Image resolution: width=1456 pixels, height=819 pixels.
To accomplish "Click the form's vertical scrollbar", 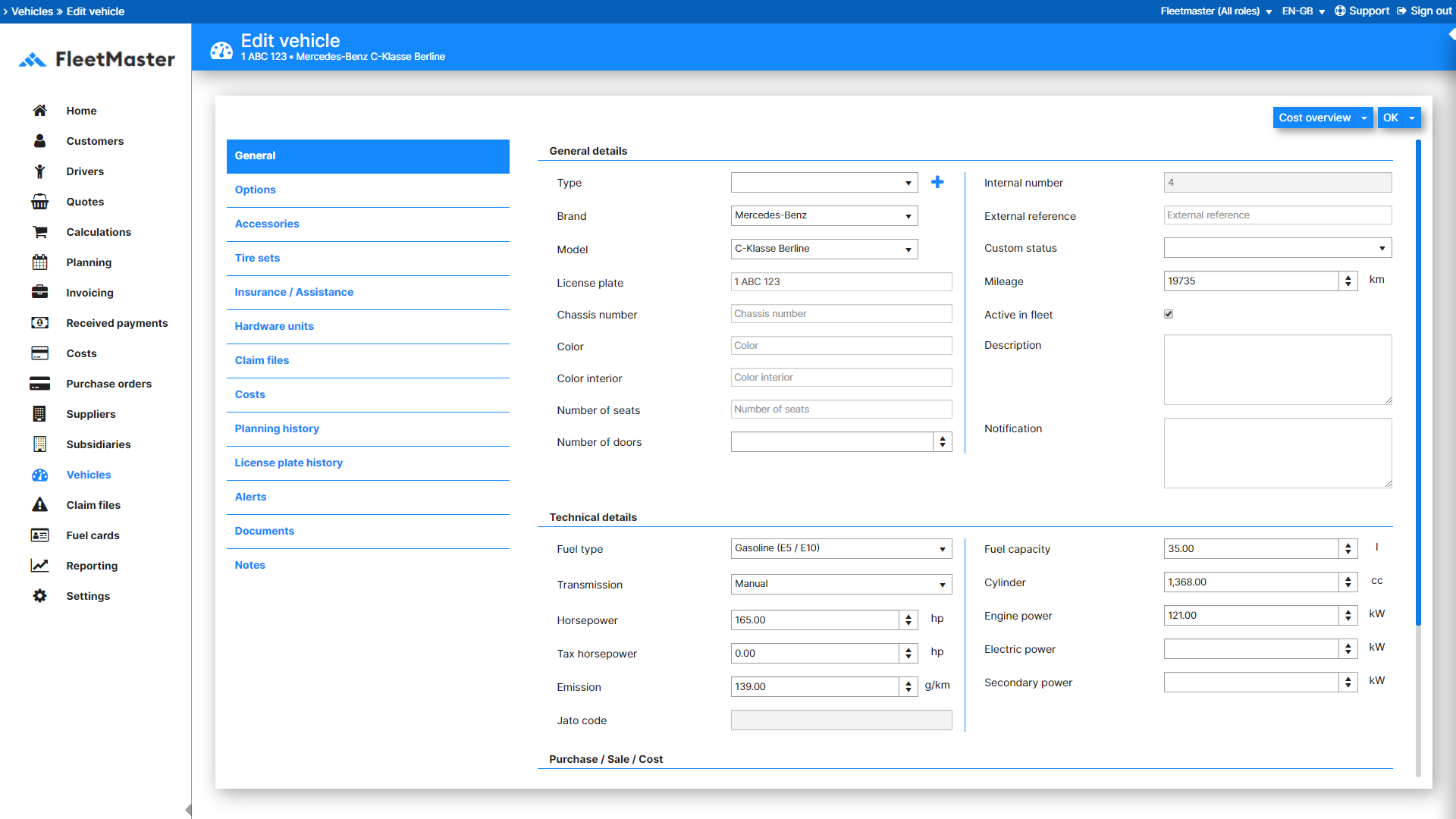I will (1418, 382).
